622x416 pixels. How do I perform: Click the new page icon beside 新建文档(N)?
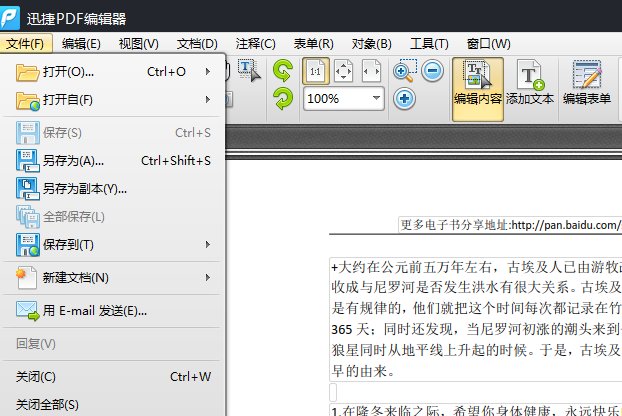click(x=27, y=278)
